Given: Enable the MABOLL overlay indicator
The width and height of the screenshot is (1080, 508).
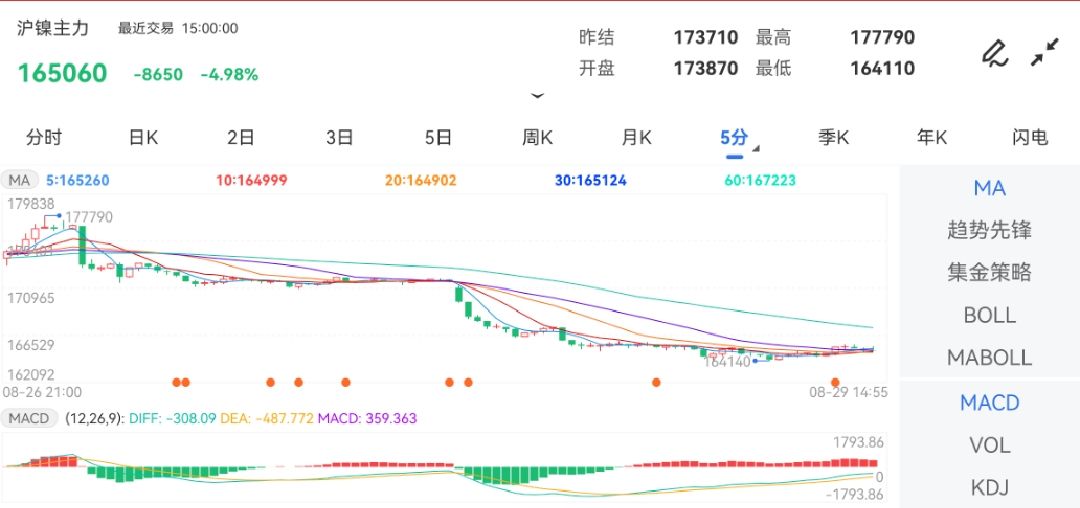Looking at the screenshot, I should 989,357.
